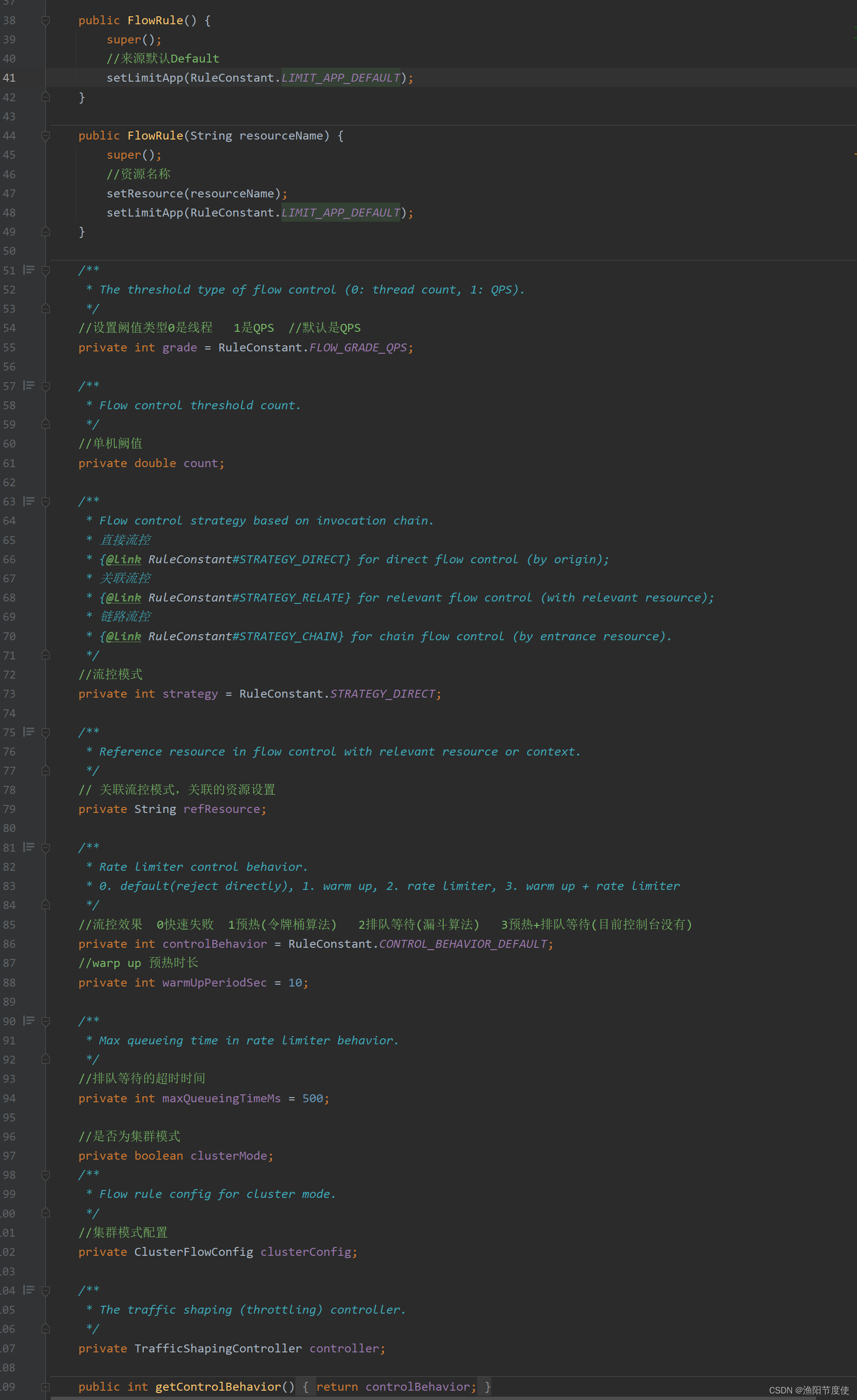The height and width of the screenshot is (1400, 857).
Task: Click the controlBehavior field on line 86
Action: [215, 944]
